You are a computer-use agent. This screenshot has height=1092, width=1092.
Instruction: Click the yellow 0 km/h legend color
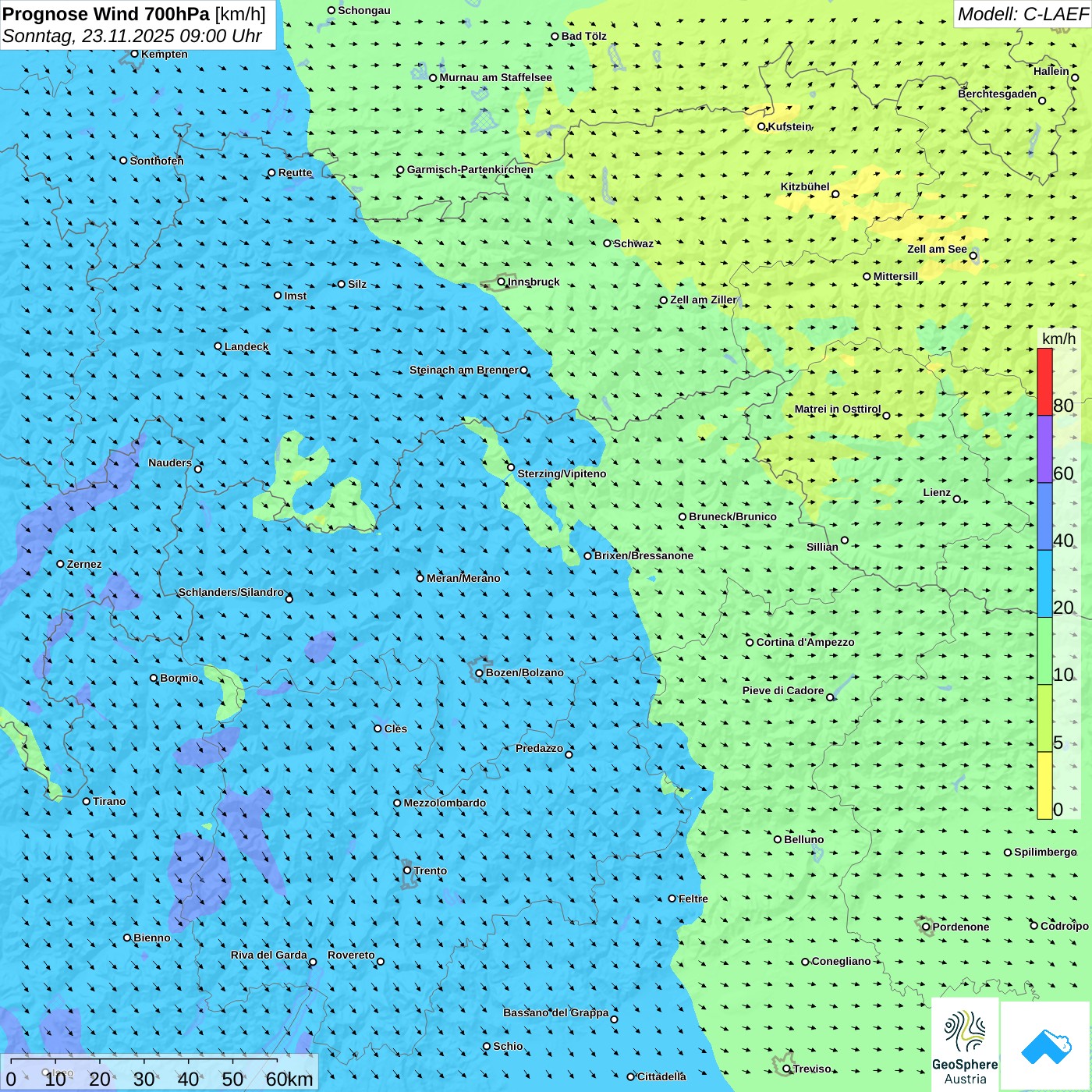[1044, 785]
